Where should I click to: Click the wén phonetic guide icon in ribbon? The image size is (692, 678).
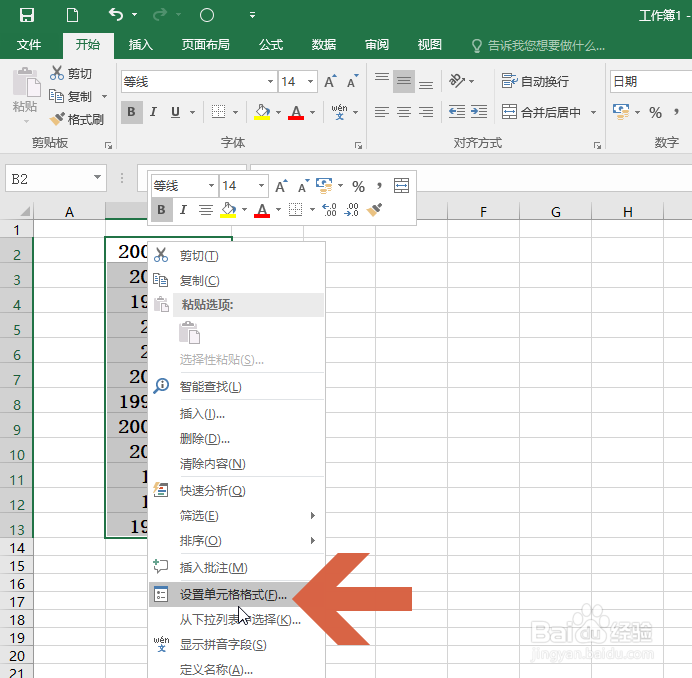[339, 112]
